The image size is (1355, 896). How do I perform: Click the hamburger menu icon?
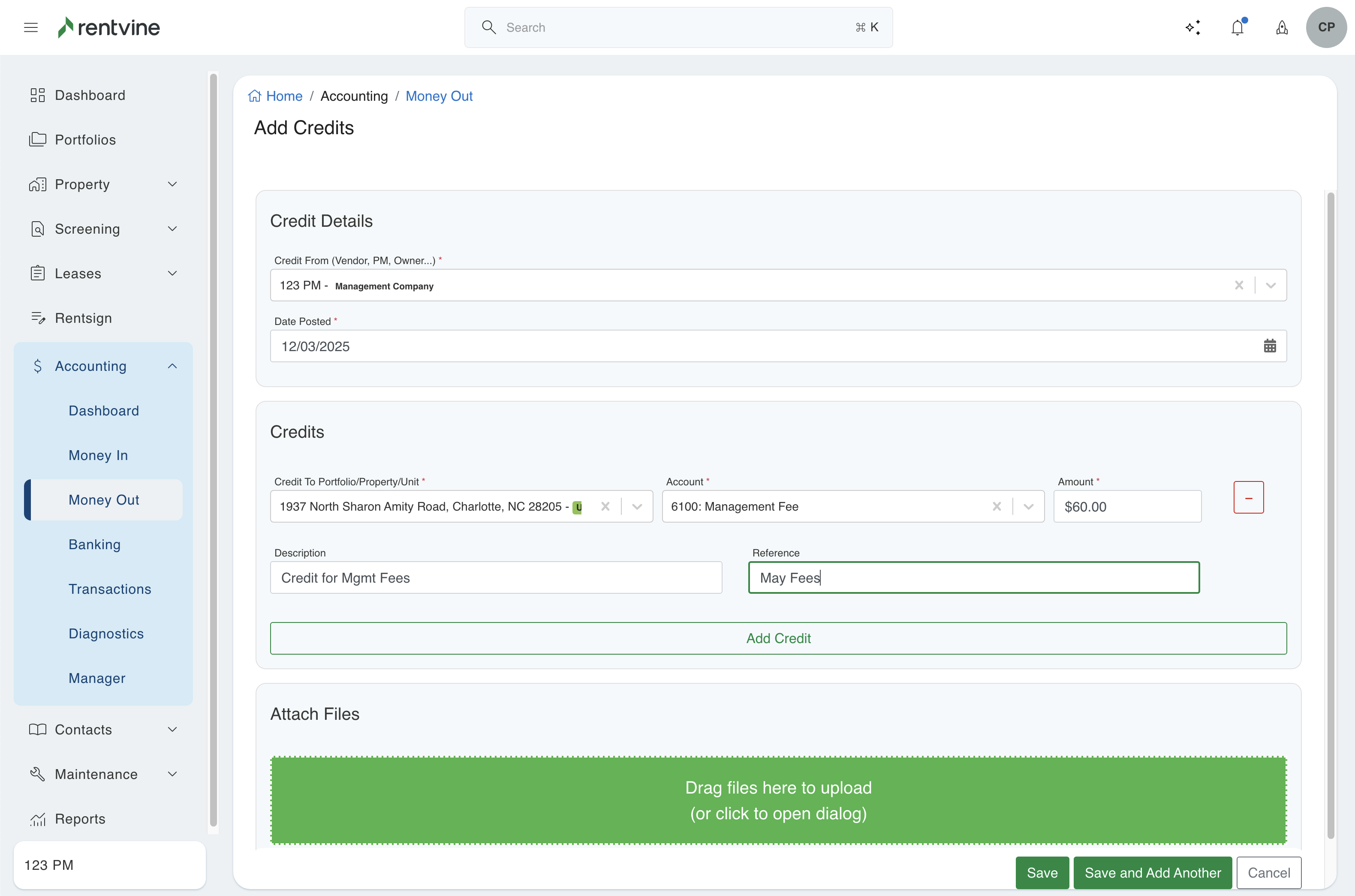(x=31, y=27)
